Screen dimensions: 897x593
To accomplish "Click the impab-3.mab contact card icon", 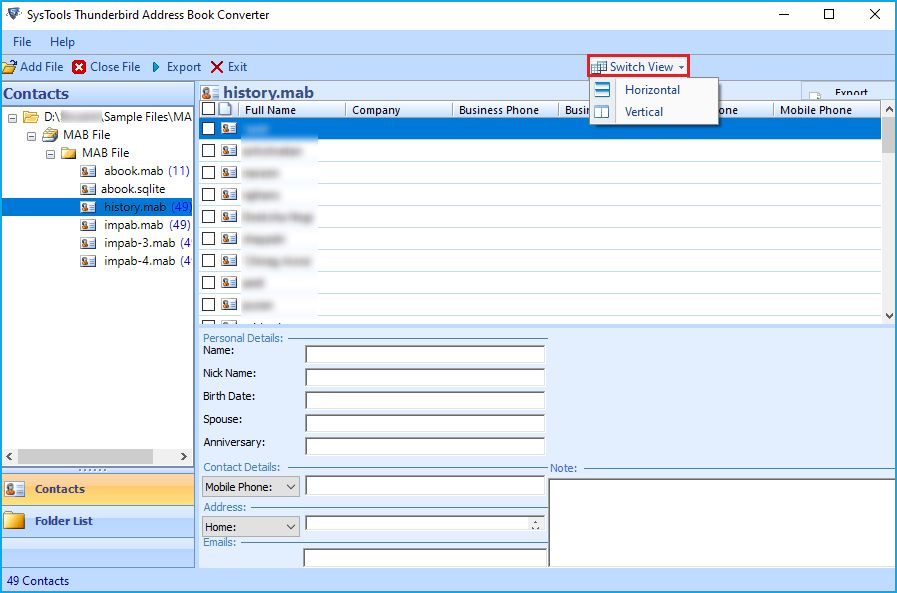I will tap(88, 243).
